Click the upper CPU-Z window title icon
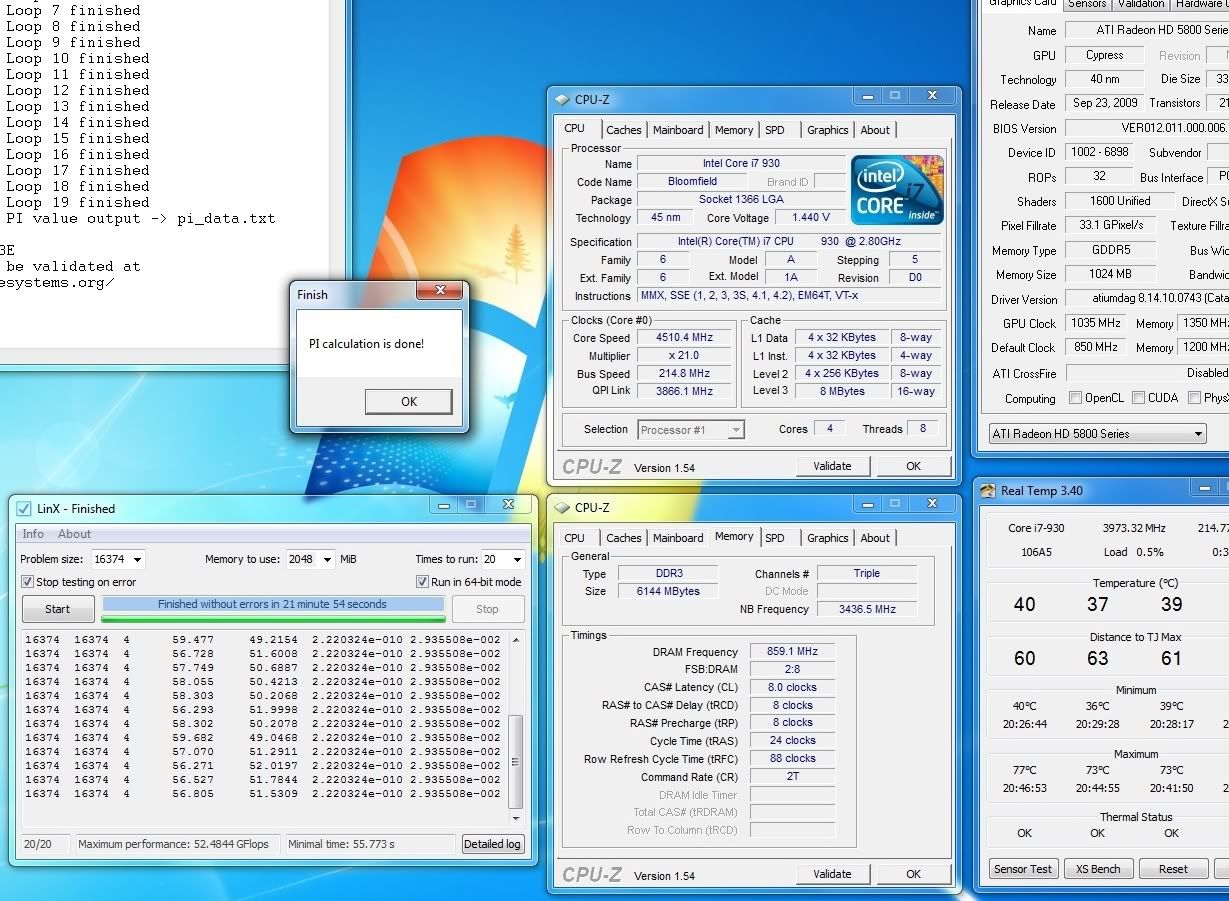Screen dimensions: 1229x901 562,99
